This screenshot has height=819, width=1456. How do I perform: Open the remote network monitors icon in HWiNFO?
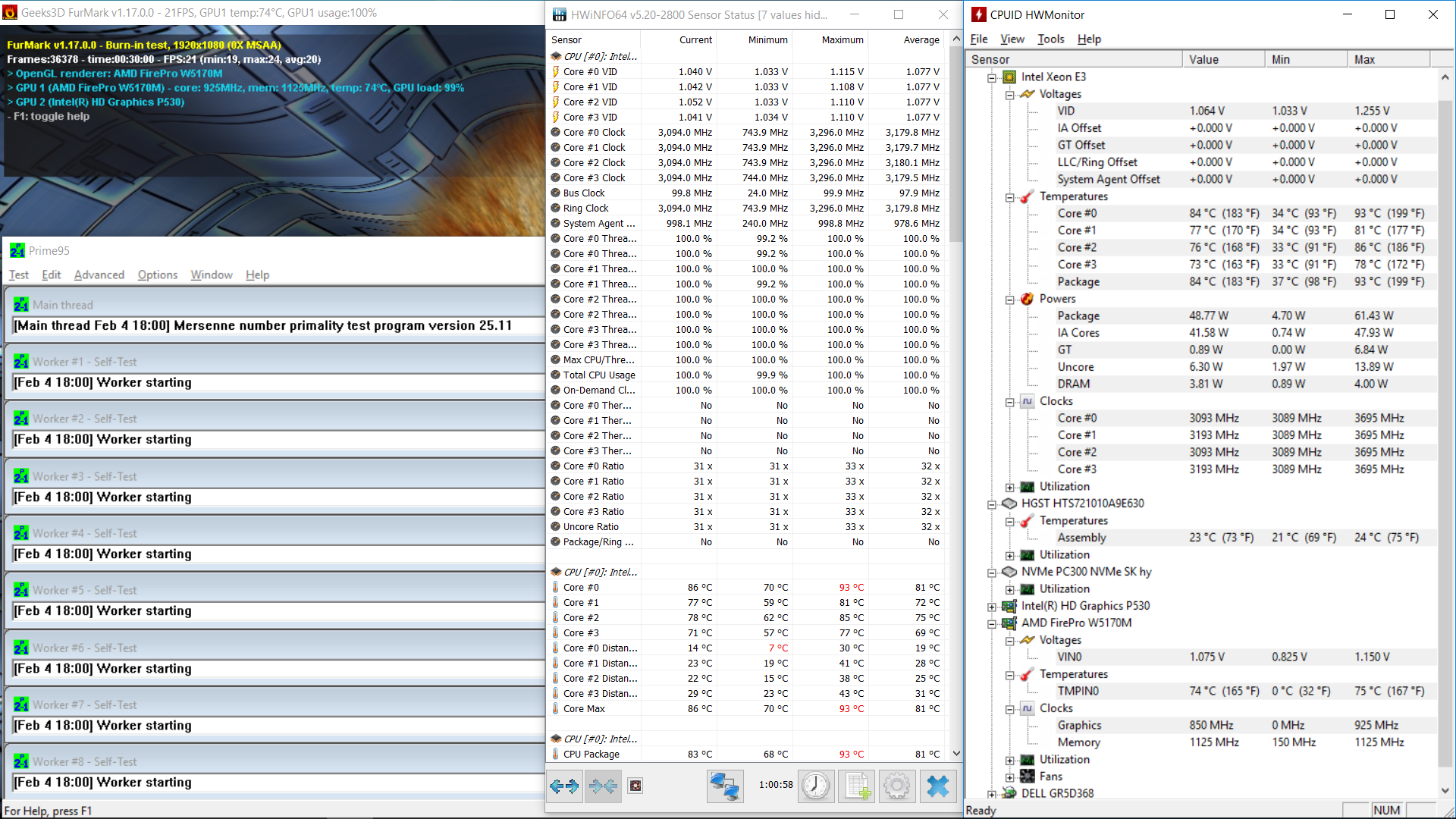pos(725,786)
